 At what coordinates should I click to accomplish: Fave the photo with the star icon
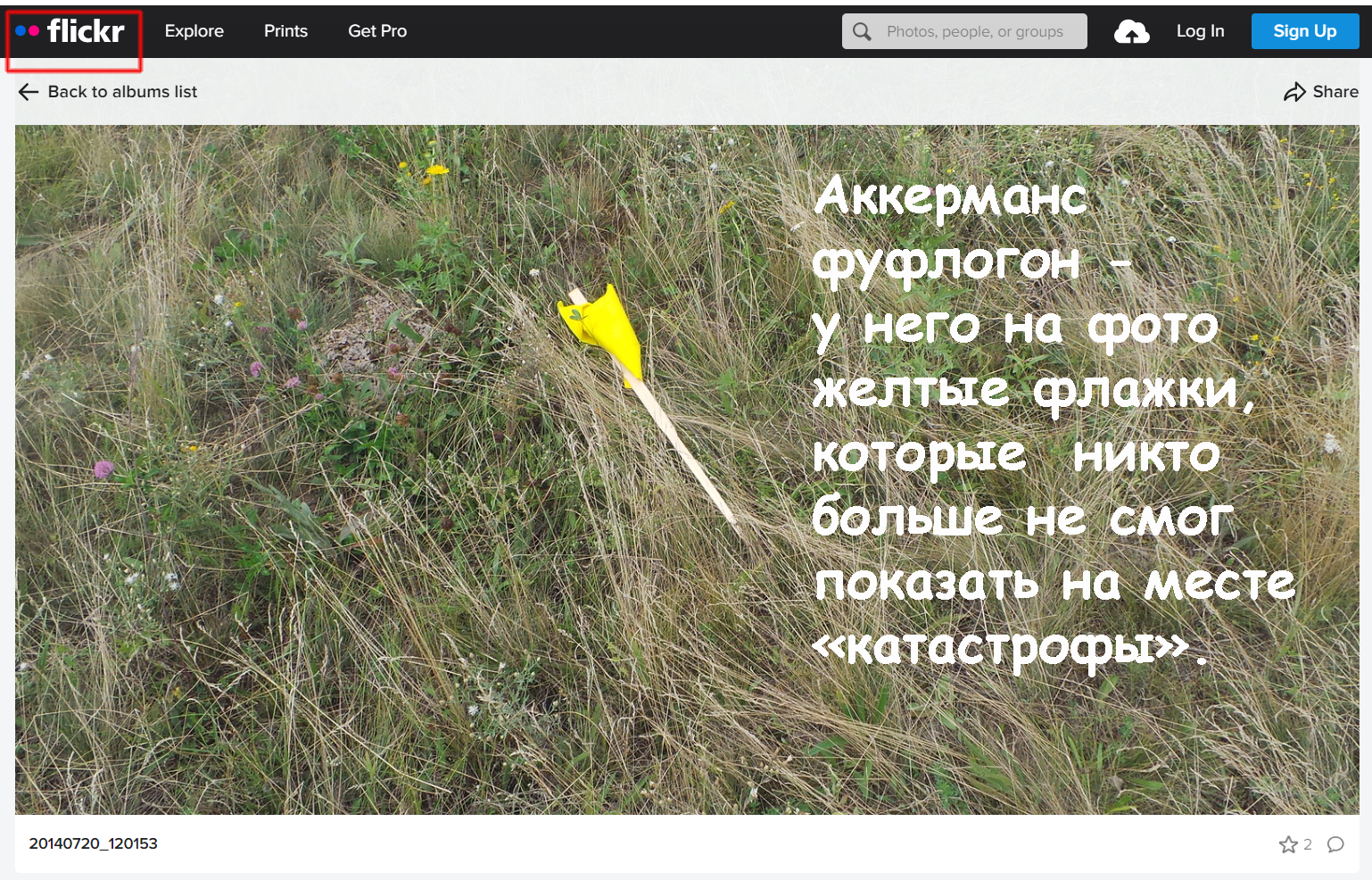[1288, 844]
